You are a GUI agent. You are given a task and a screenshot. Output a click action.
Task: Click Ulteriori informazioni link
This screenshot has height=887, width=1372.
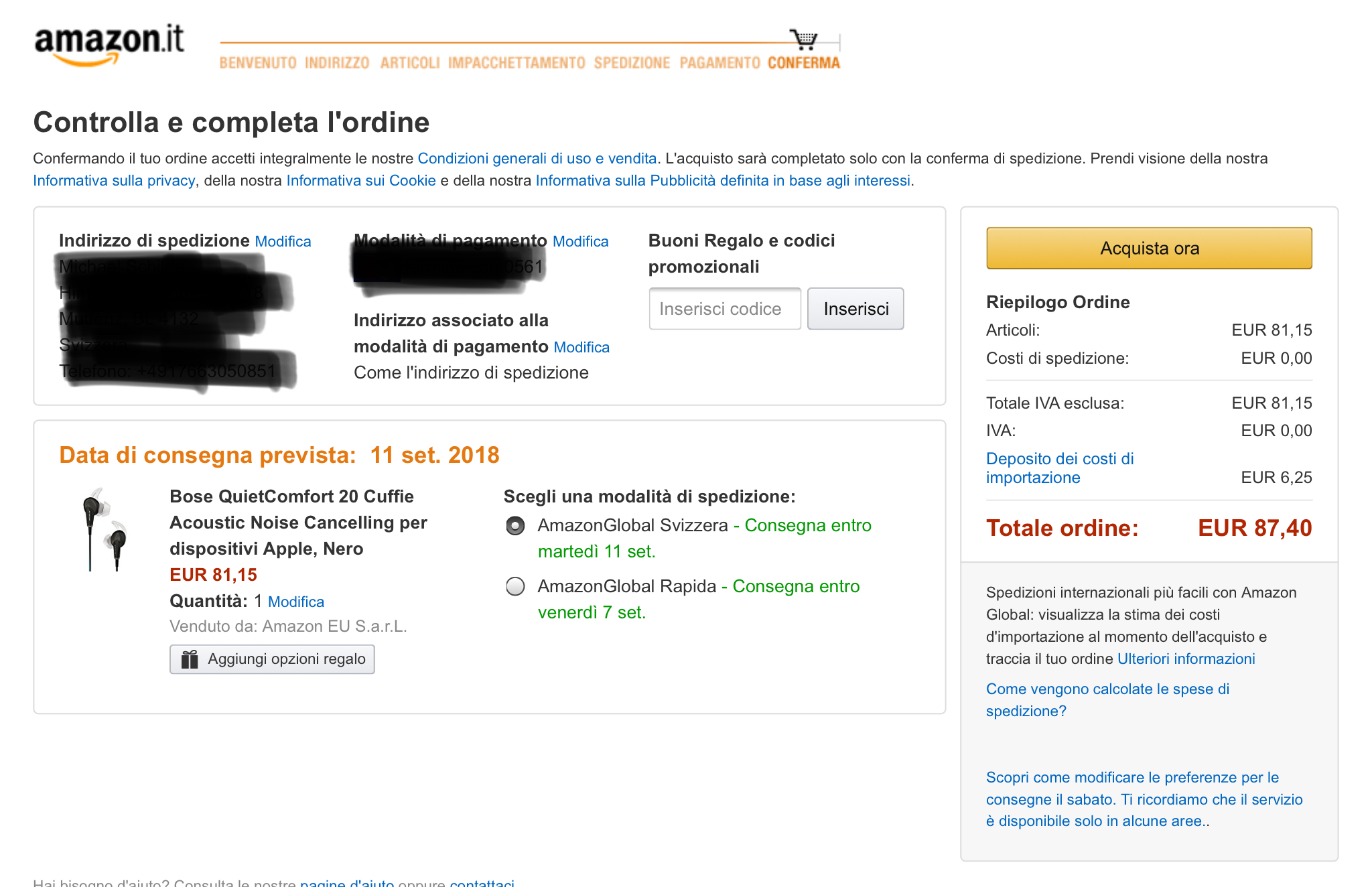pyautogui.click(x=1186, y=659)
